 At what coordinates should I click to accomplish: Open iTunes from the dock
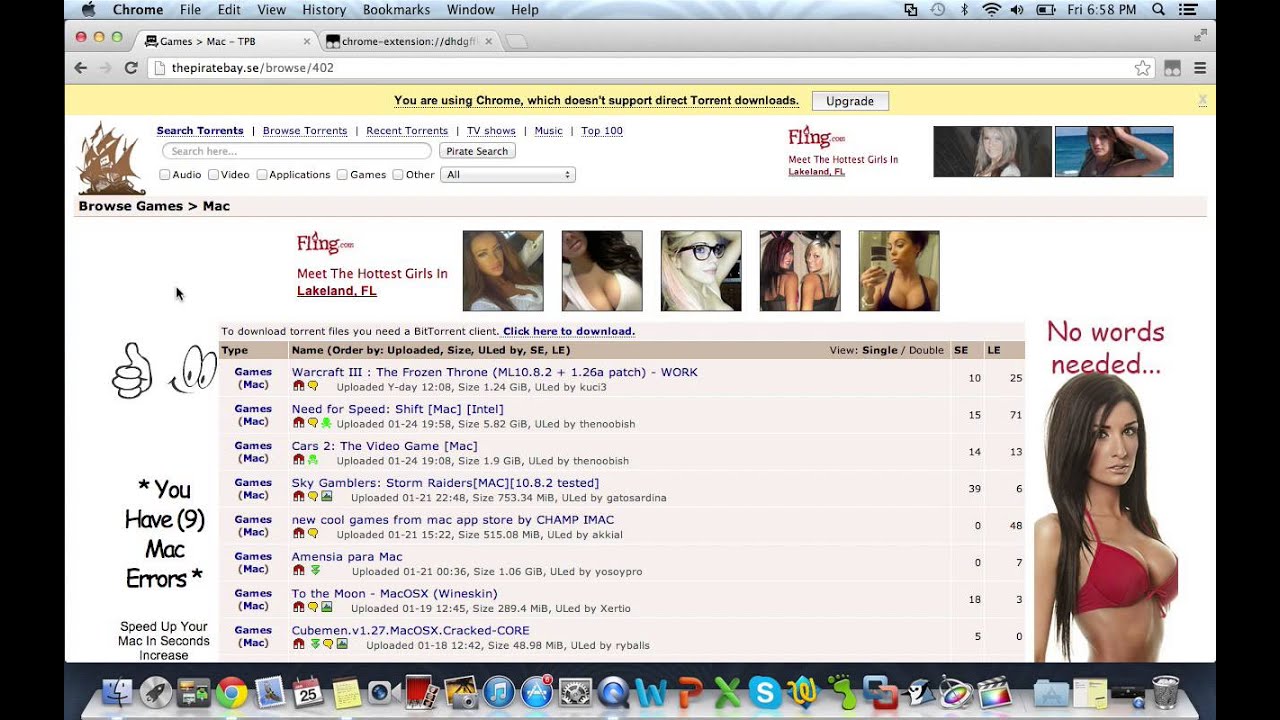(x=498, y=692)
